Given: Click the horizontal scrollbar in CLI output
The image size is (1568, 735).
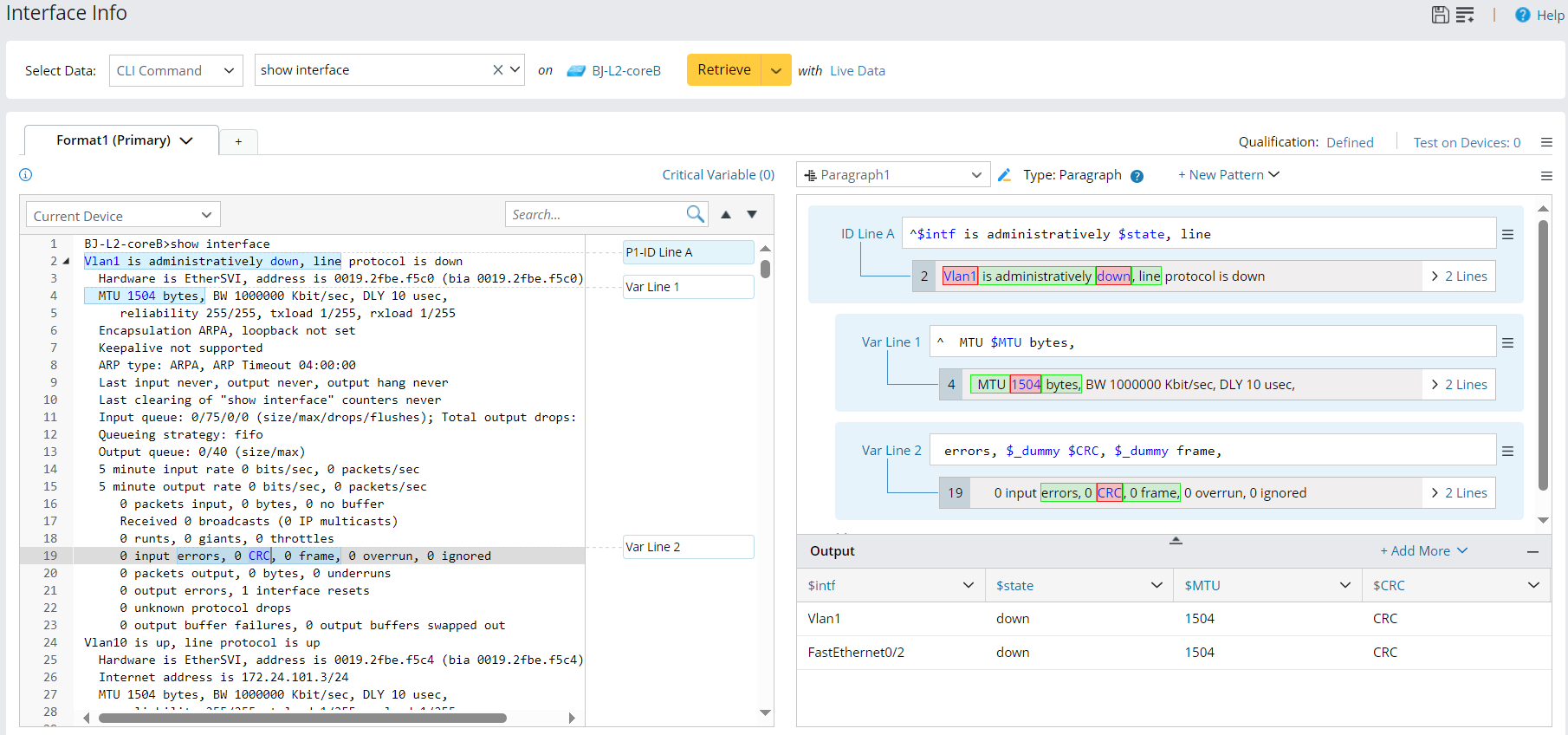Looking at the screenshot, I should pos(303,718).
